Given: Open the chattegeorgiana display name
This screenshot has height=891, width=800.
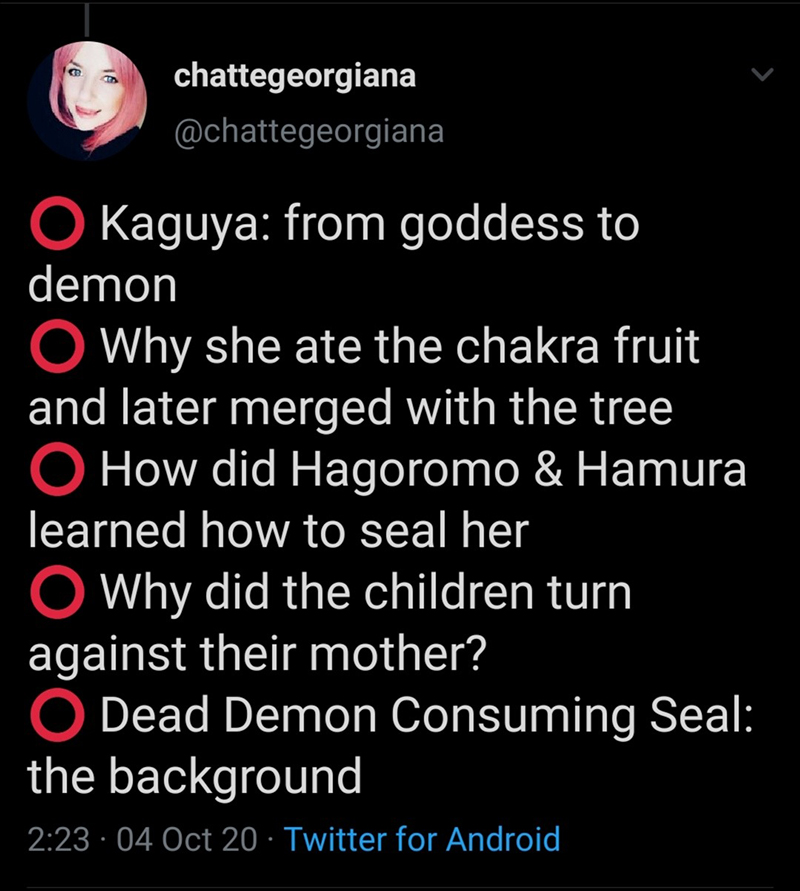Looking at the screenshot, I should 294,76.
